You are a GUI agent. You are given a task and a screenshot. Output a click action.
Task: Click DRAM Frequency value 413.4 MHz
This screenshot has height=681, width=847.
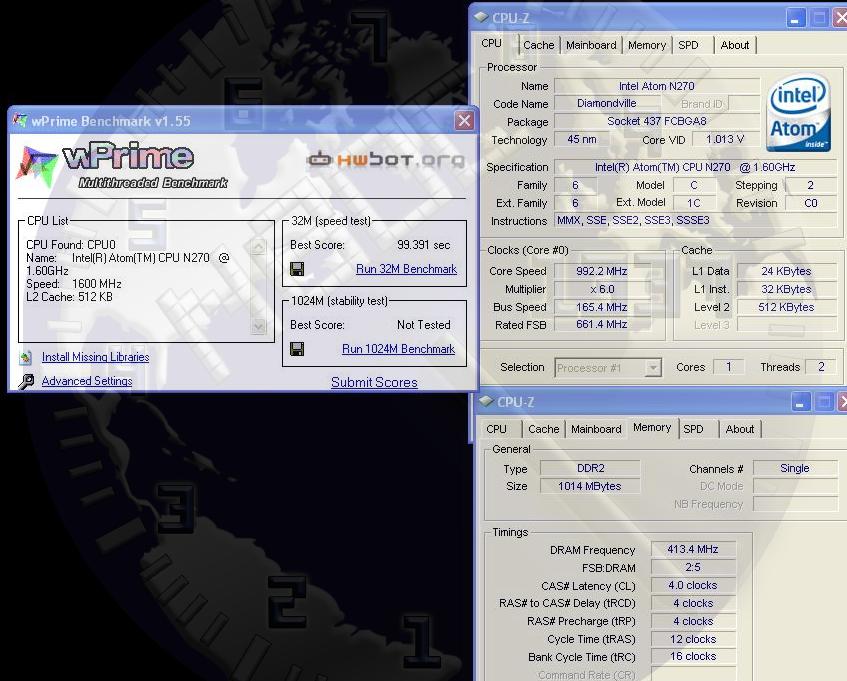[693, 549]
